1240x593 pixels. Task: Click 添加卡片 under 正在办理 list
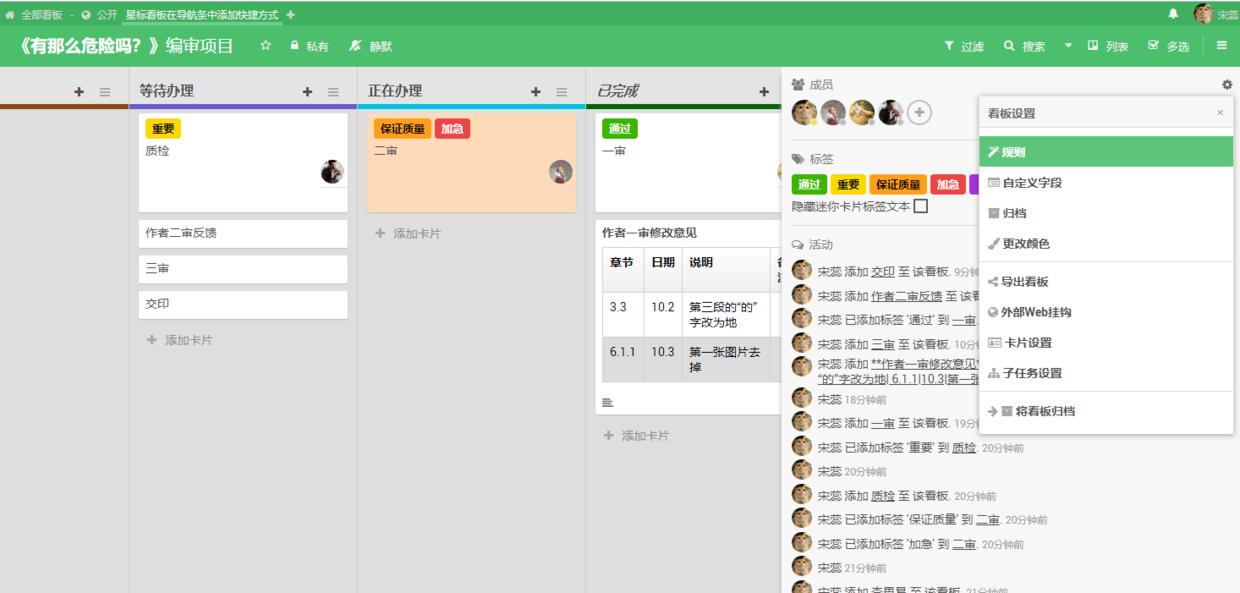point(408,233)
